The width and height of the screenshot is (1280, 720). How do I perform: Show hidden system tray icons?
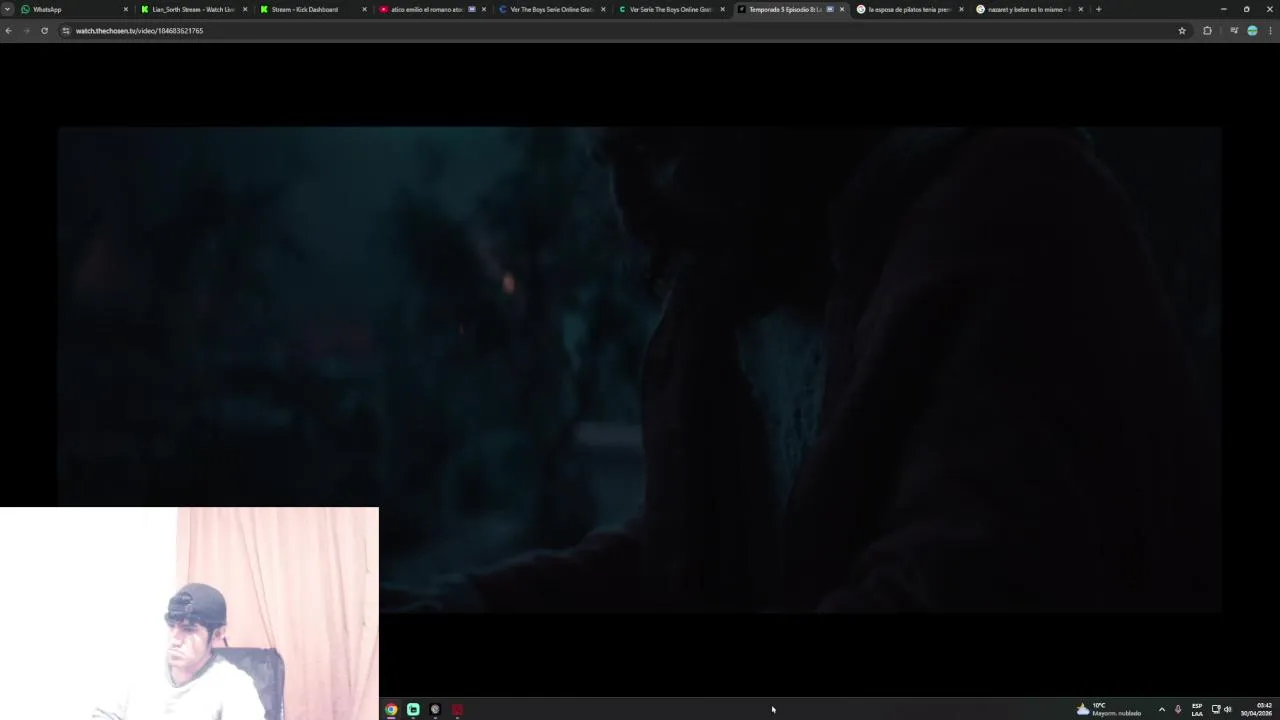point(1161,709)
